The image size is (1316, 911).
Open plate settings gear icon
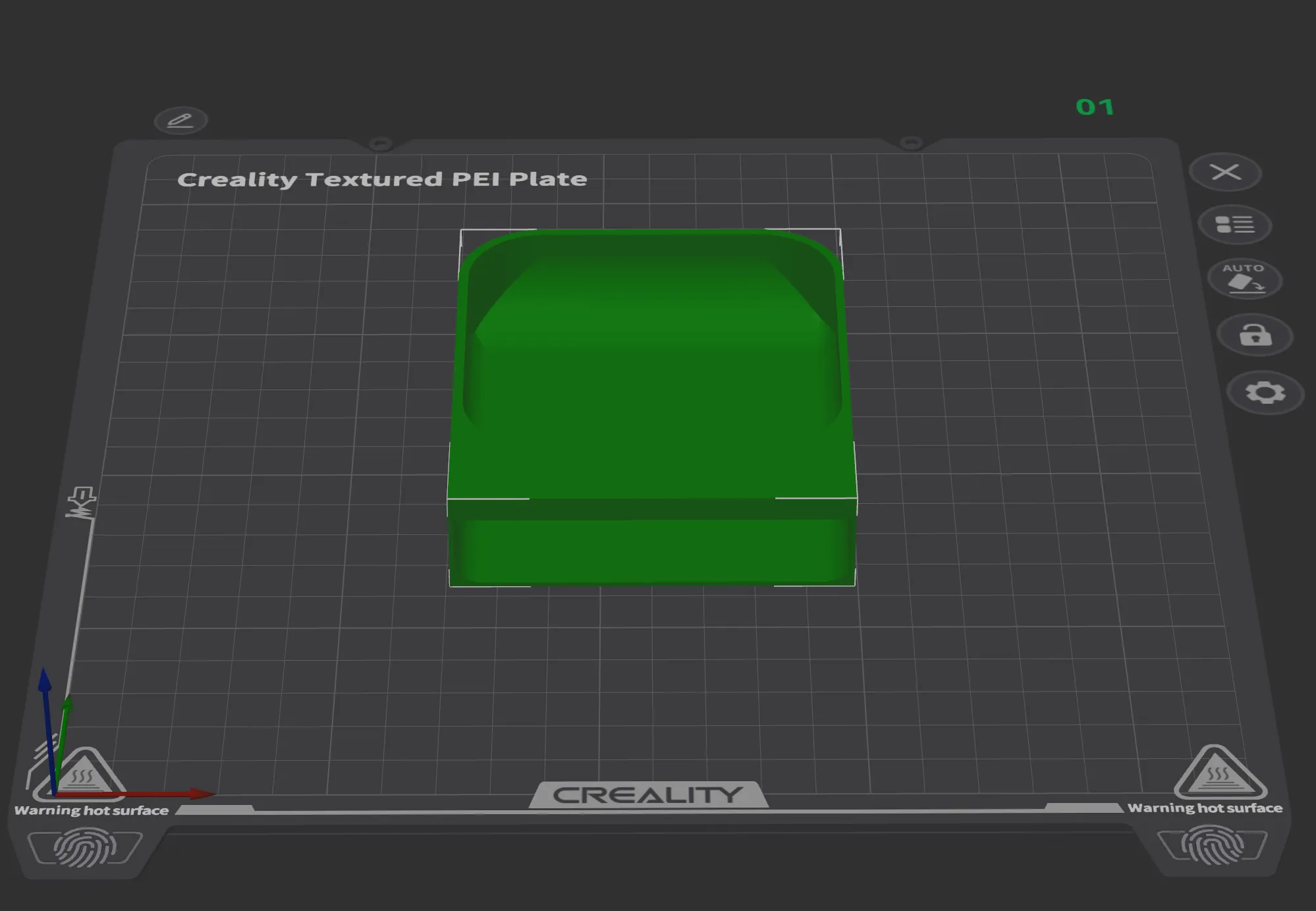point(1265,393)
